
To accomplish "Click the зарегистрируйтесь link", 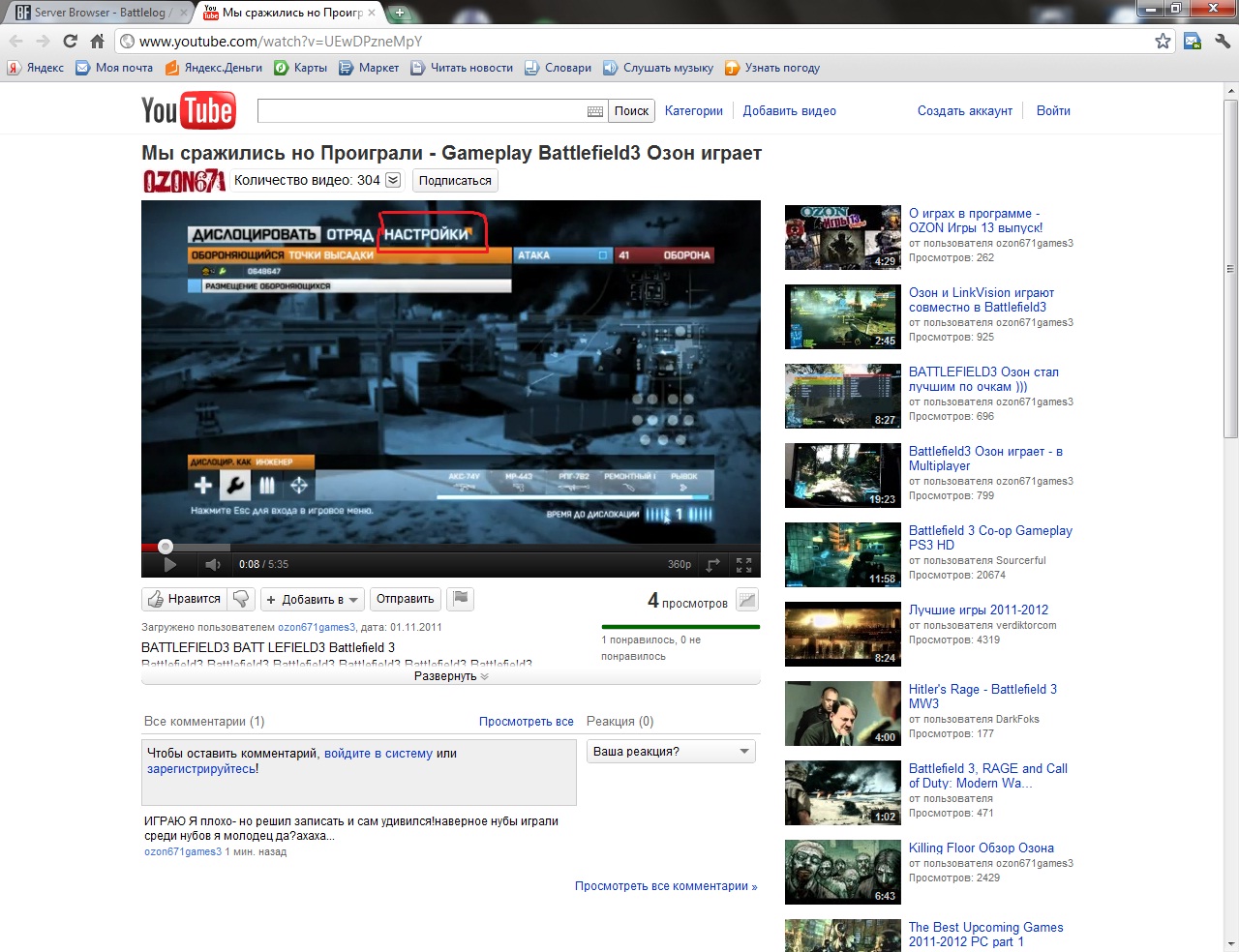I will [201, 769].
